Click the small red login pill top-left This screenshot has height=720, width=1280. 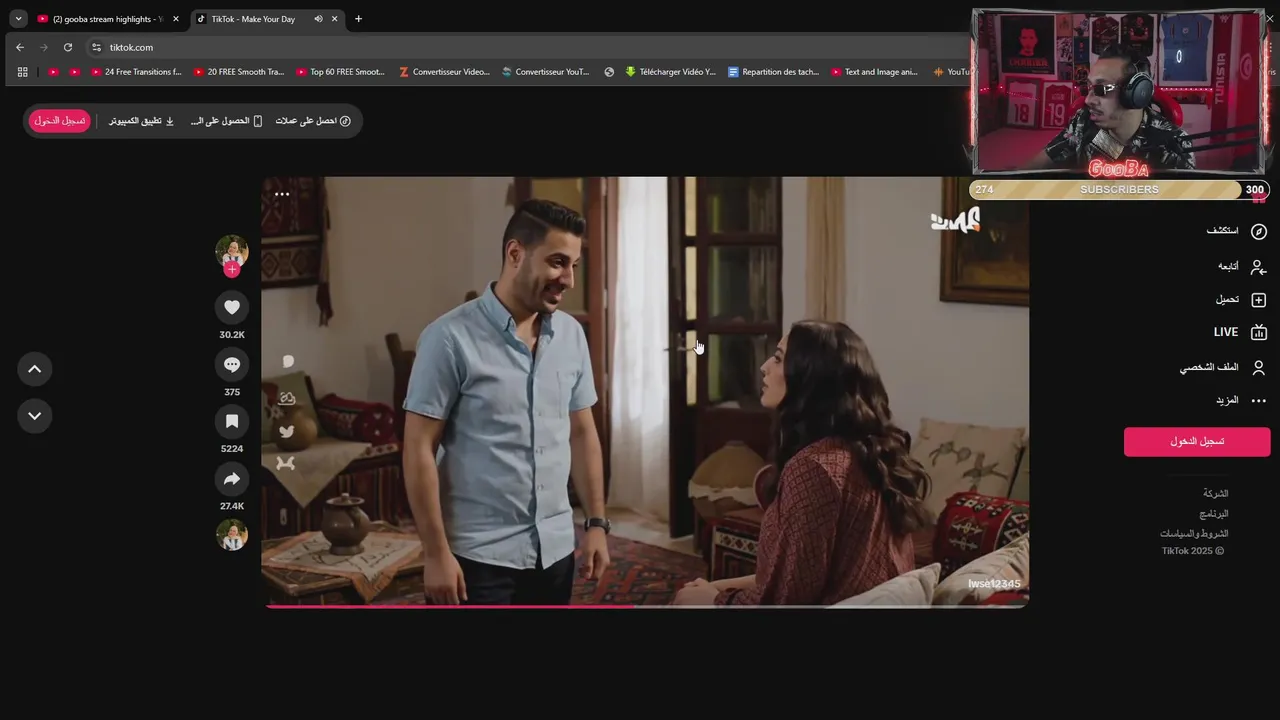[x=60, y=121]
